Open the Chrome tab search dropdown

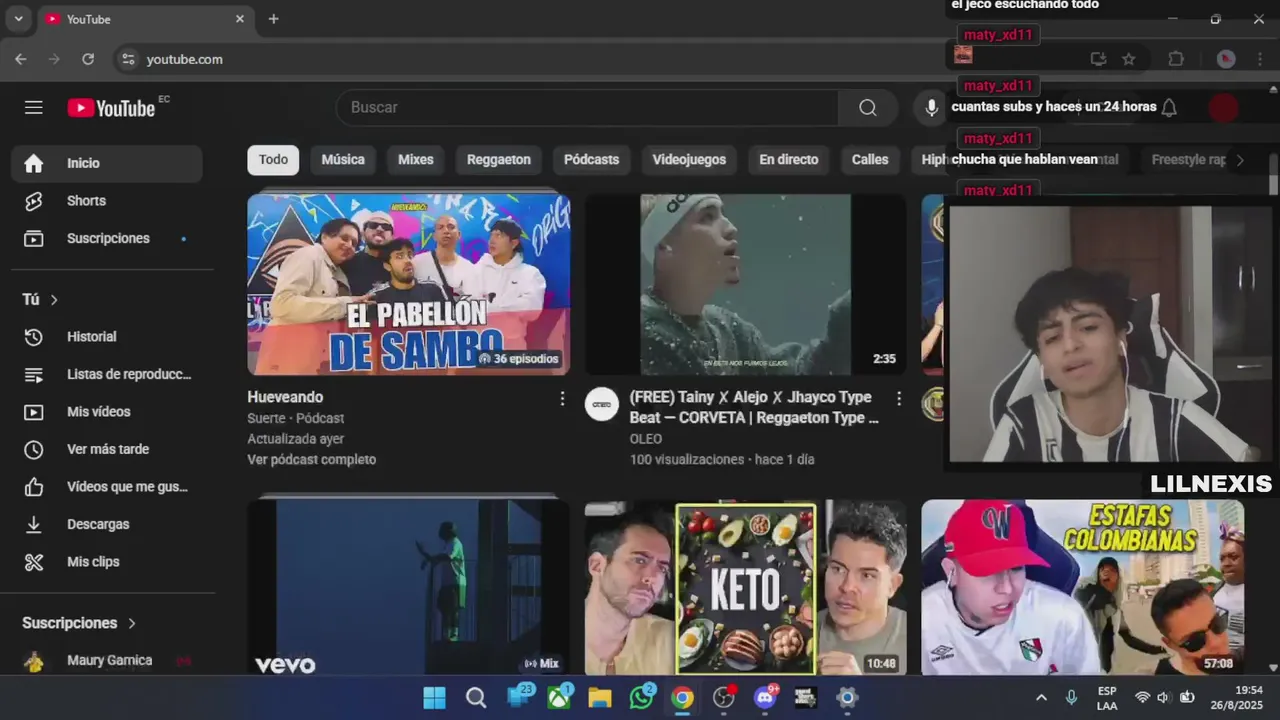(18, 19)
